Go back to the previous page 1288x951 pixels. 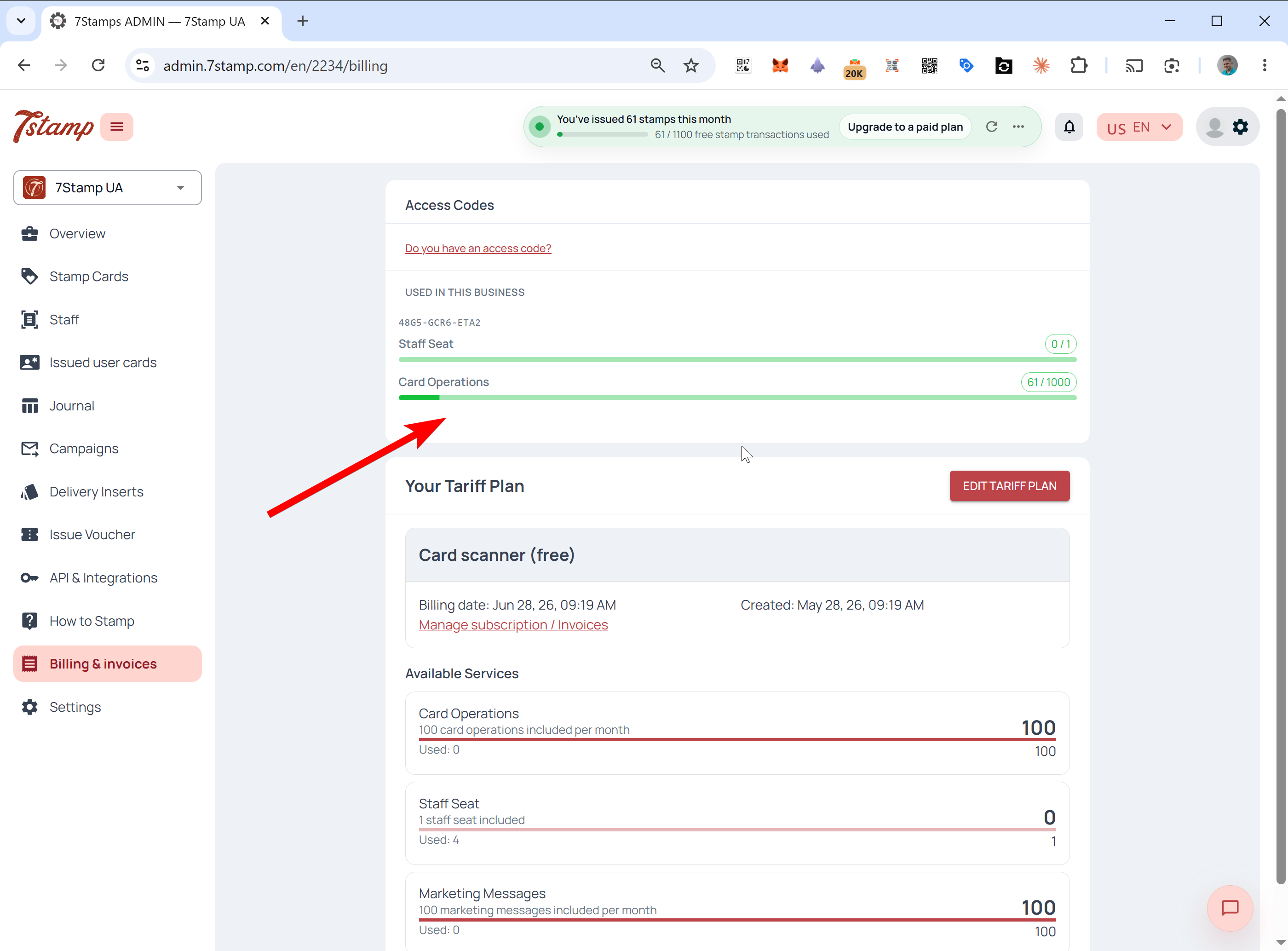tap(23, 66)
